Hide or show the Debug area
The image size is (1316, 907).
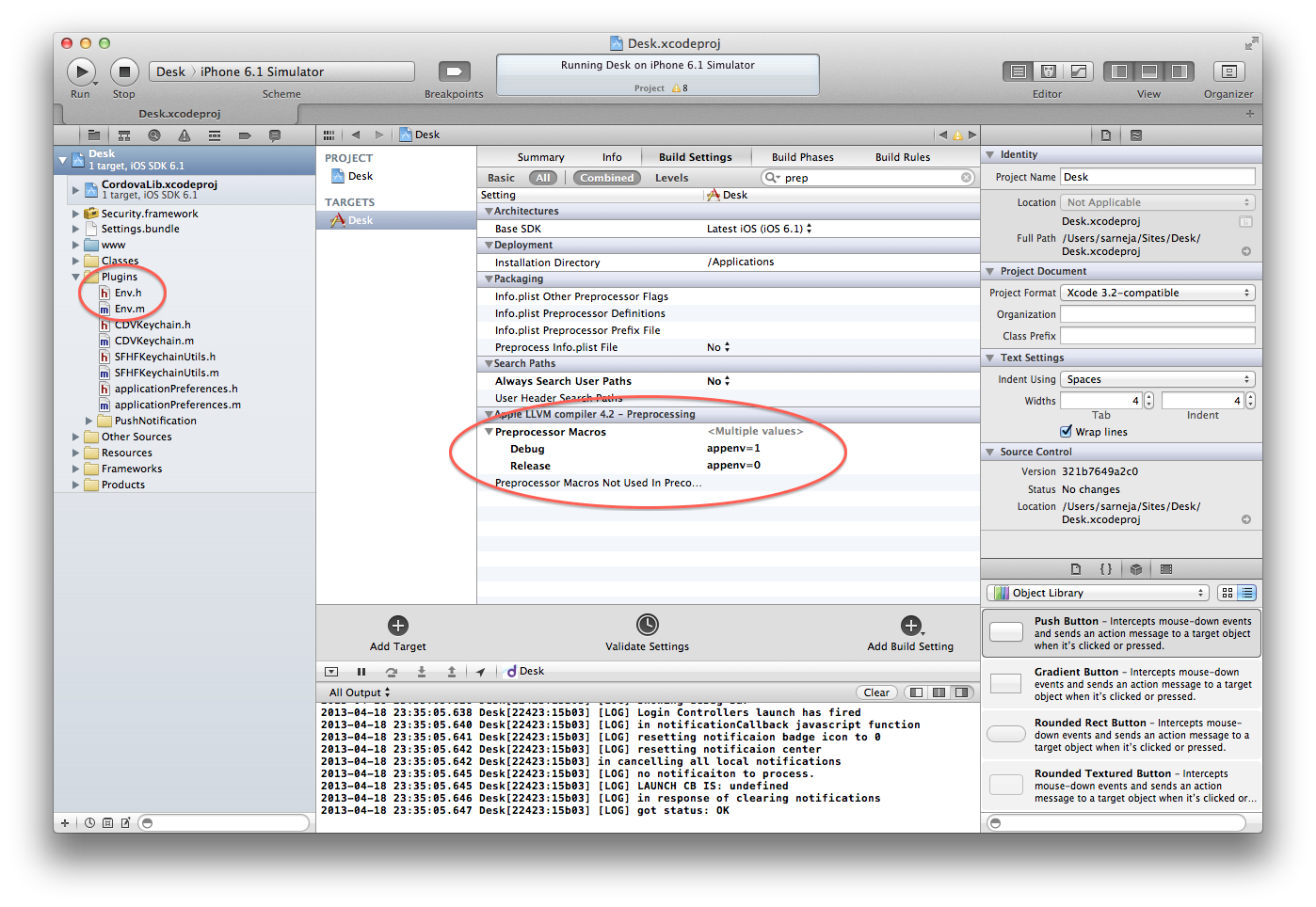coord(1149,72)
